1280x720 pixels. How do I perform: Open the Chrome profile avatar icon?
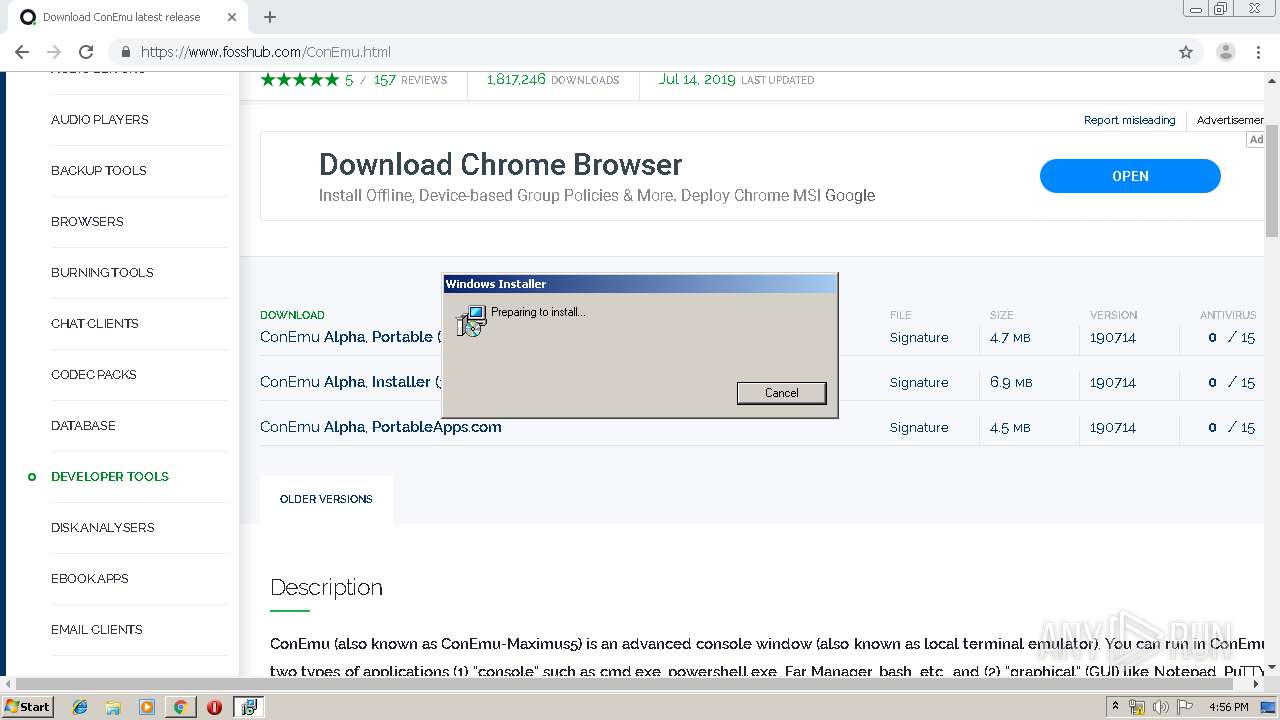1226,52
